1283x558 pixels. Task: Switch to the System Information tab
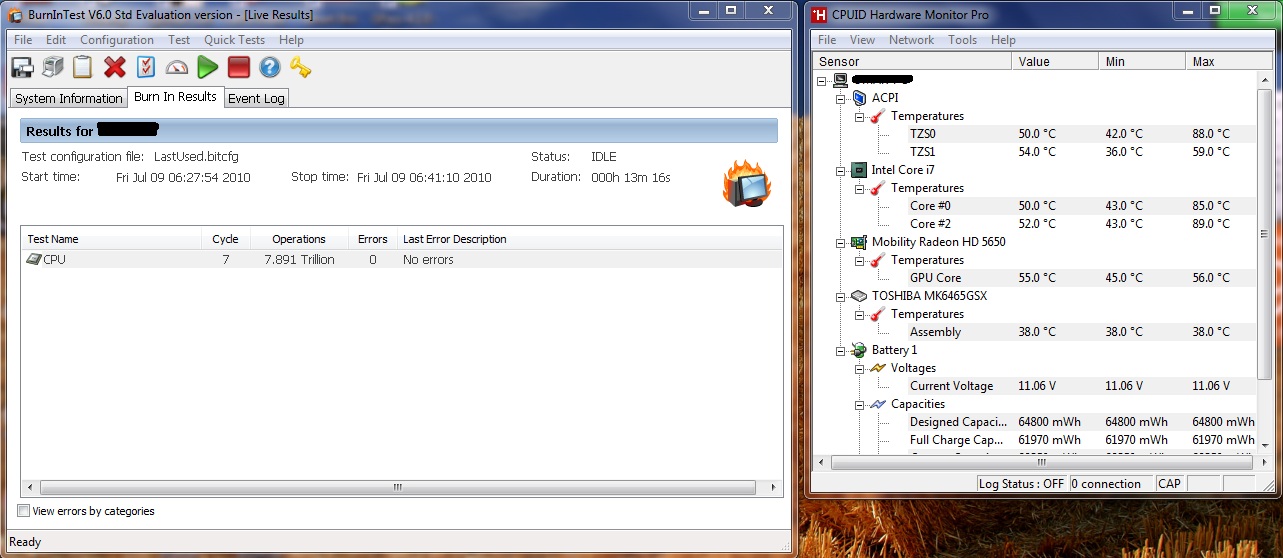pos(69,98)
